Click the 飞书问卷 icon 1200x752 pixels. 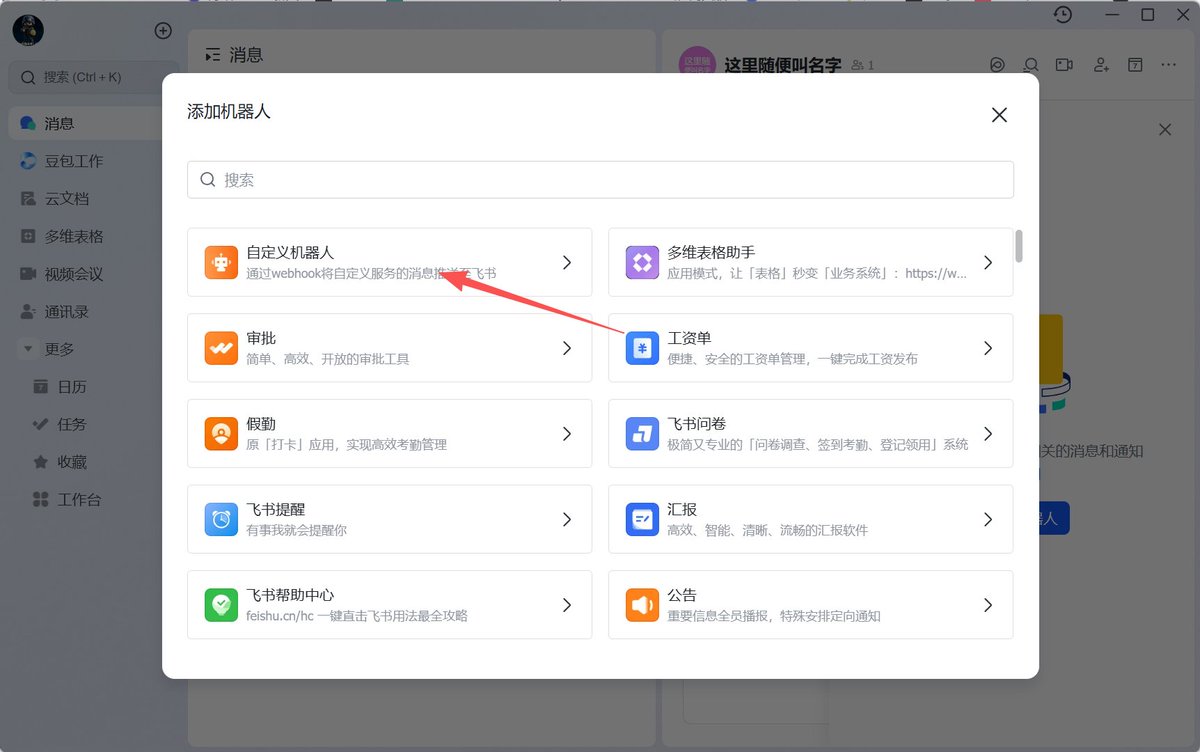click(642, 434)
